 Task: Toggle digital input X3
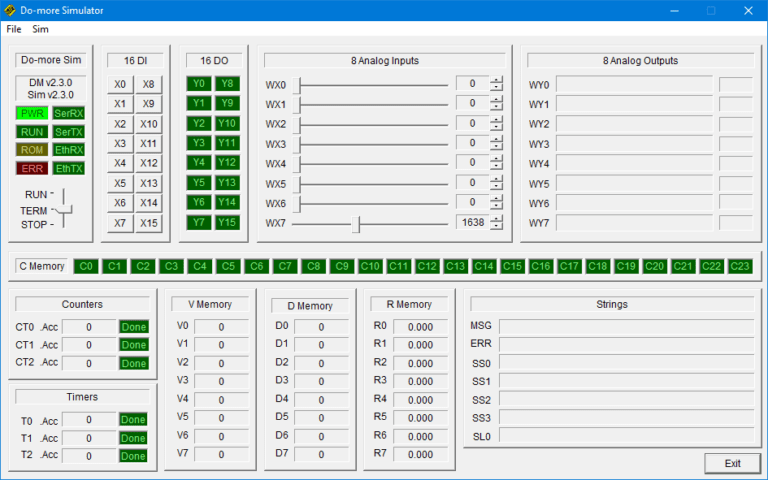120,144
